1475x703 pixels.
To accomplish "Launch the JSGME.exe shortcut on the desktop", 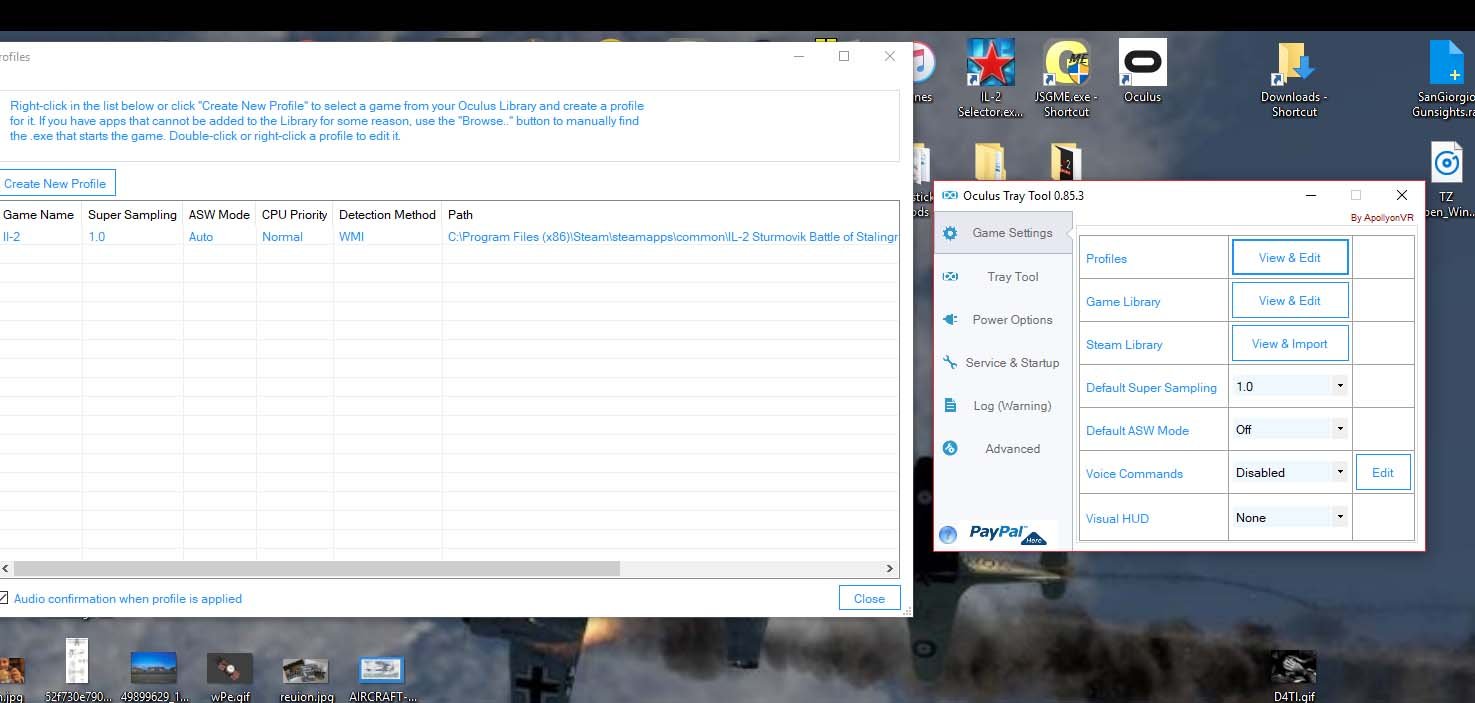I will pos(1066,78).
